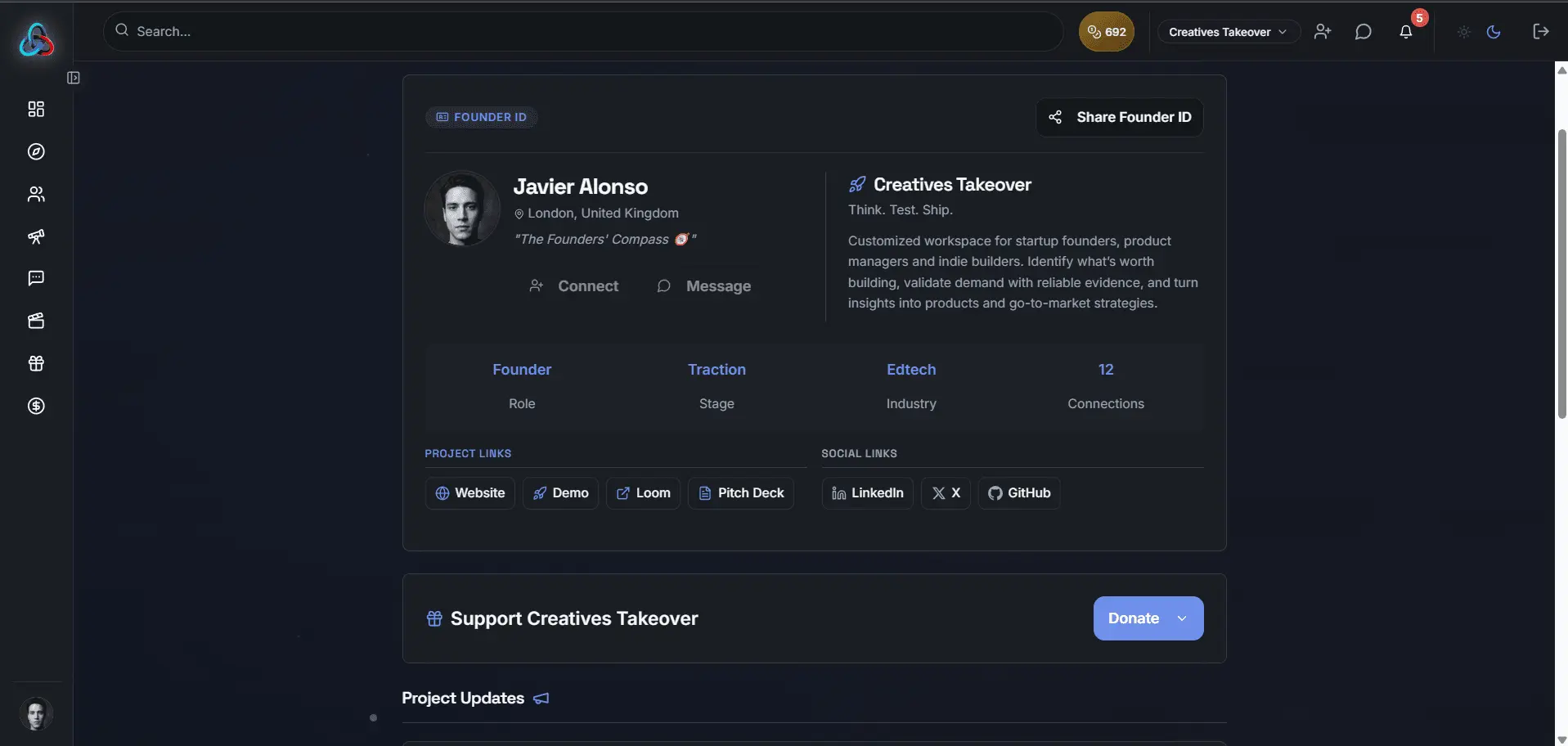This screenshot has height=746, width=1568.
Task: Open notifications bell with 5 badge
Action: pyautogui.click(x=1406, y=32)
